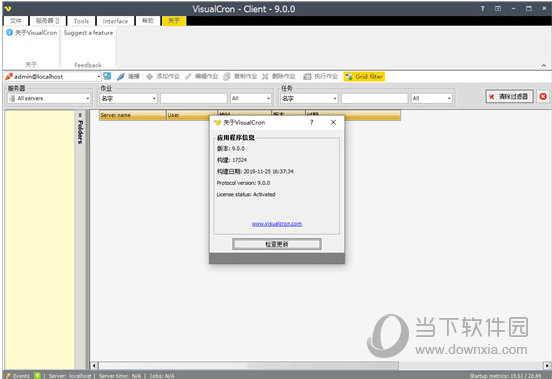Click green status icon beside Events
This screenshot has height=379, width=552.
(38, 375)
